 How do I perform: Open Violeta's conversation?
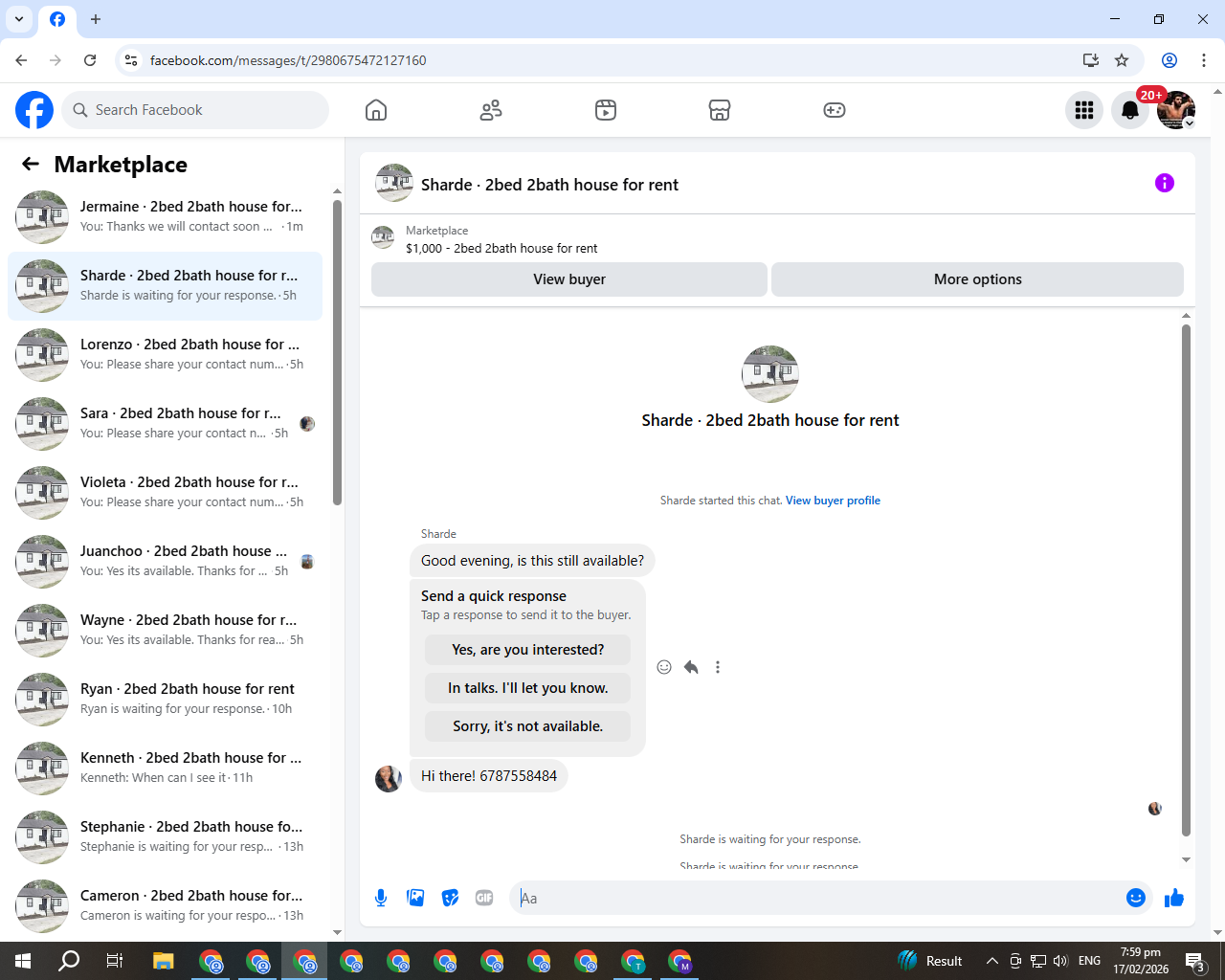(x=165, y=493)
